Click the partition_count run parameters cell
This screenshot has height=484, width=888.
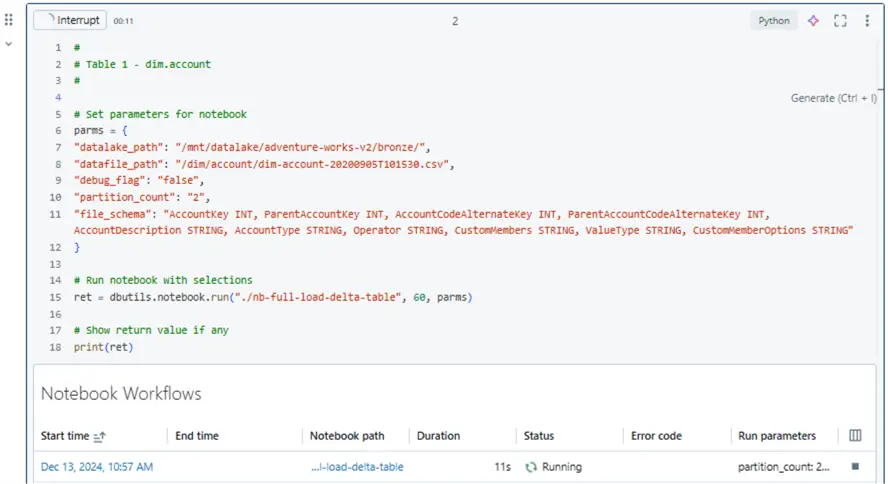point(784,467)
